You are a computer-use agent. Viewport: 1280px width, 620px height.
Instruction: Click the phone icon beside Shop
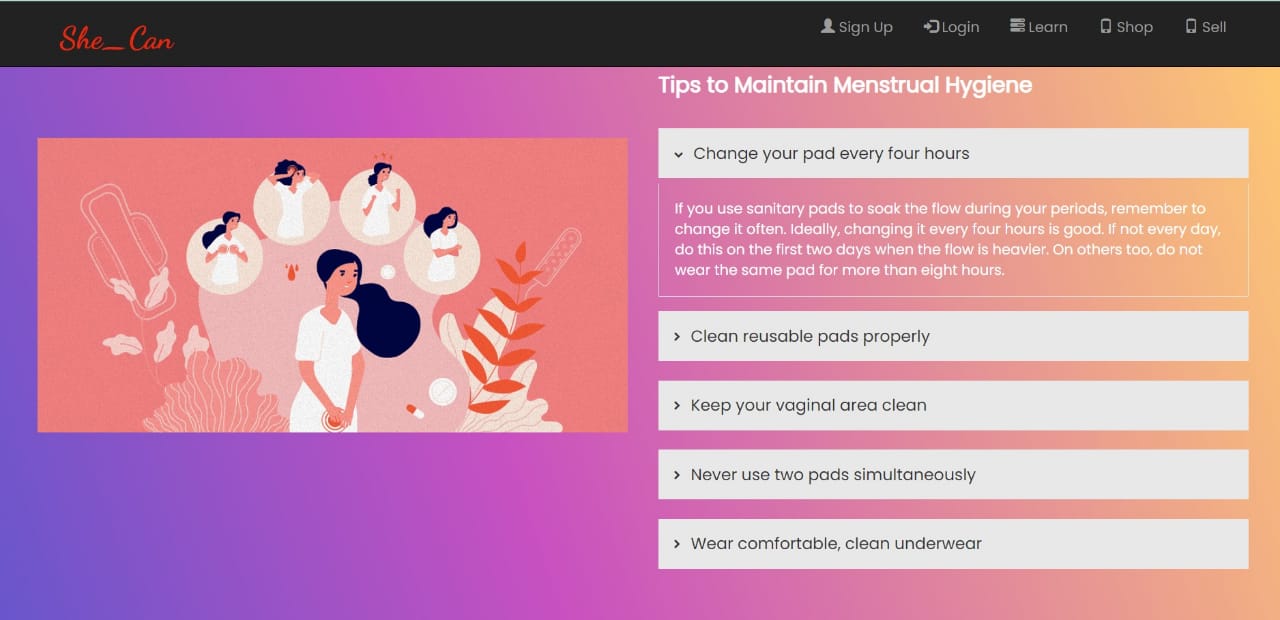(1105, 26)
